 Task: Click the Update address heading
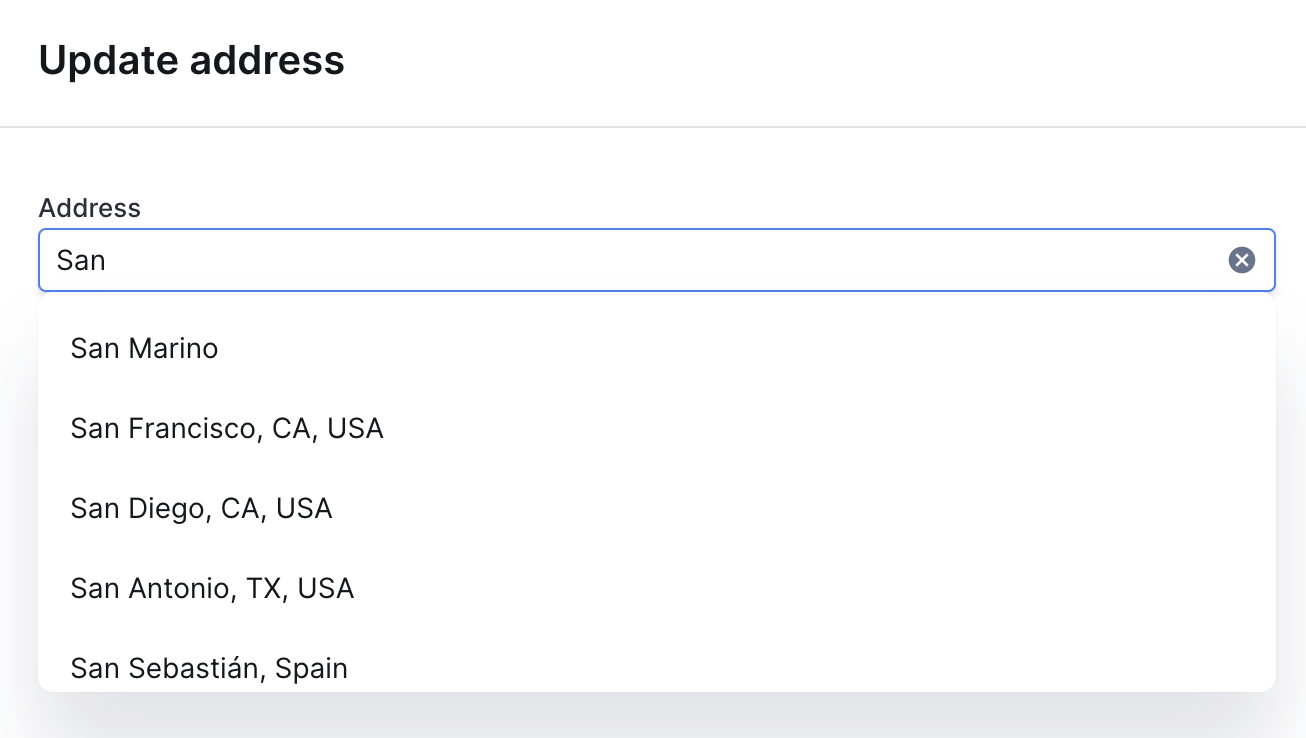click(x=191, y=61)
